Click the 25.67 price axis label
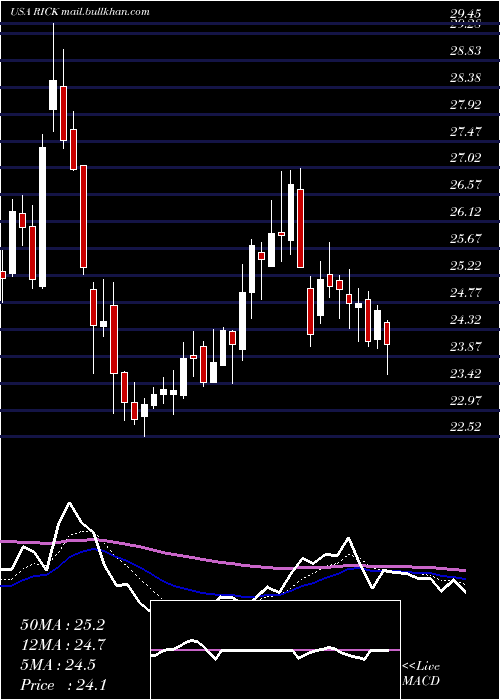This screenshot has height=700, width=500. (x=466, y=238)
